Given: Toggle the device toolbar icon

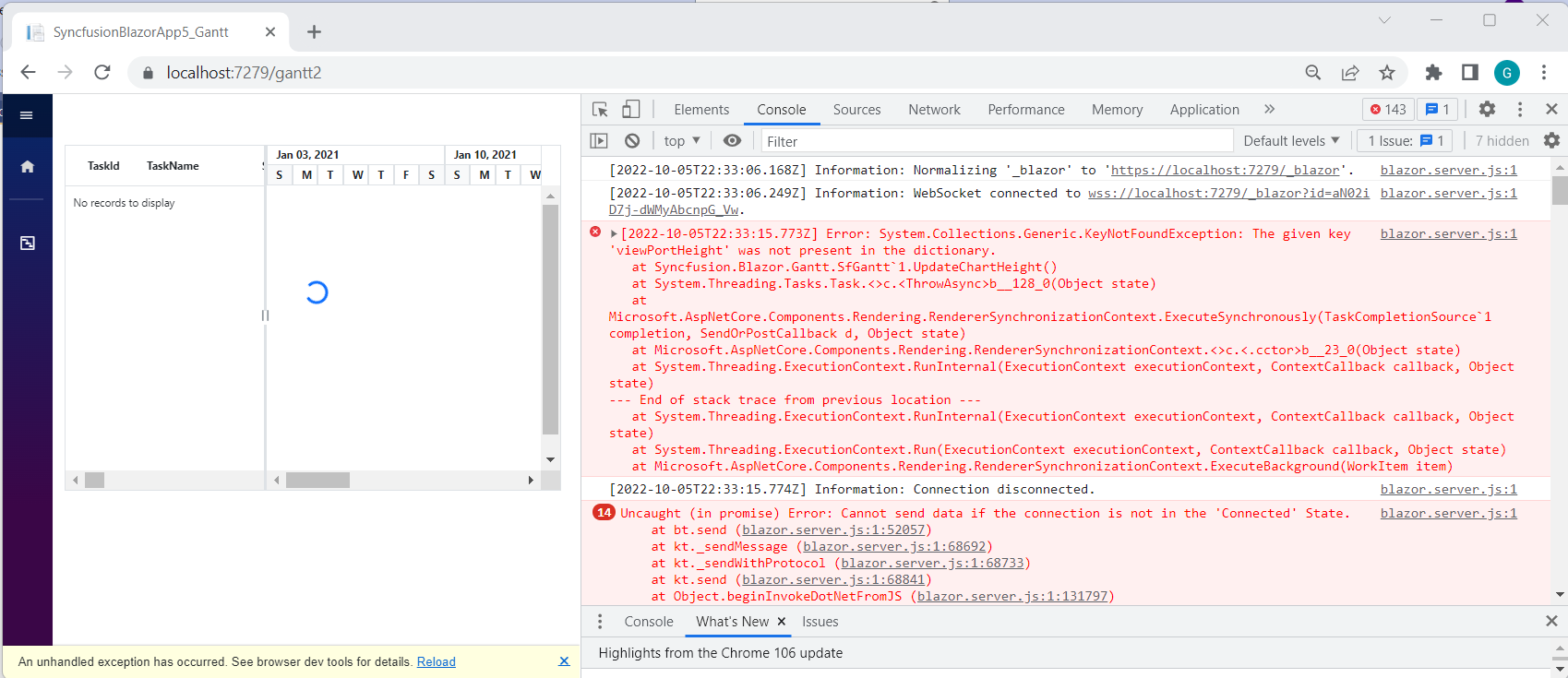Looking at the screenshot, I should [630, 110].
